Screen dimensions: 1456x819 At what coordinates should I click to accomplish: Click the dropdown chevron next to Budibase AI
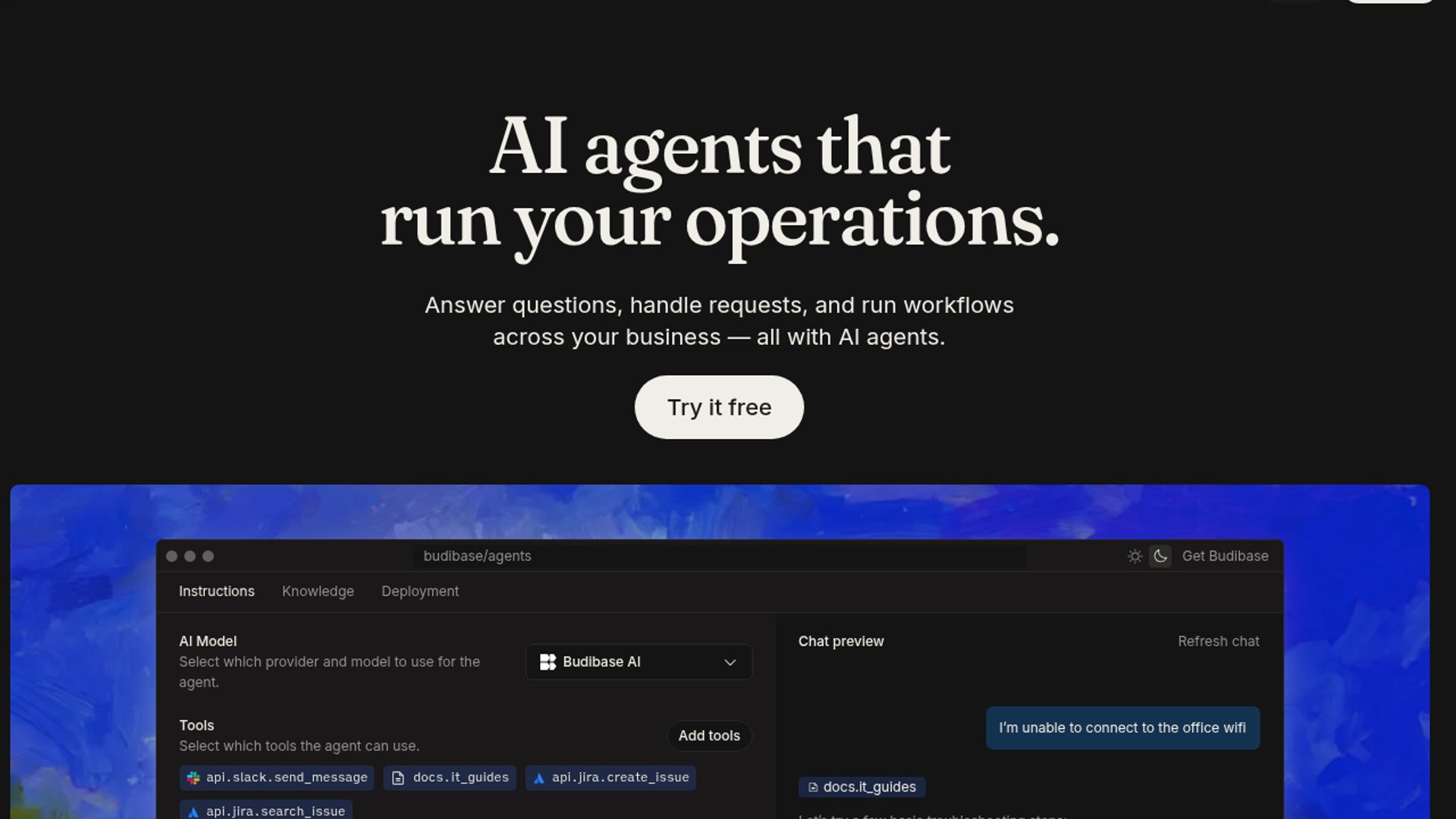[730, 663]
